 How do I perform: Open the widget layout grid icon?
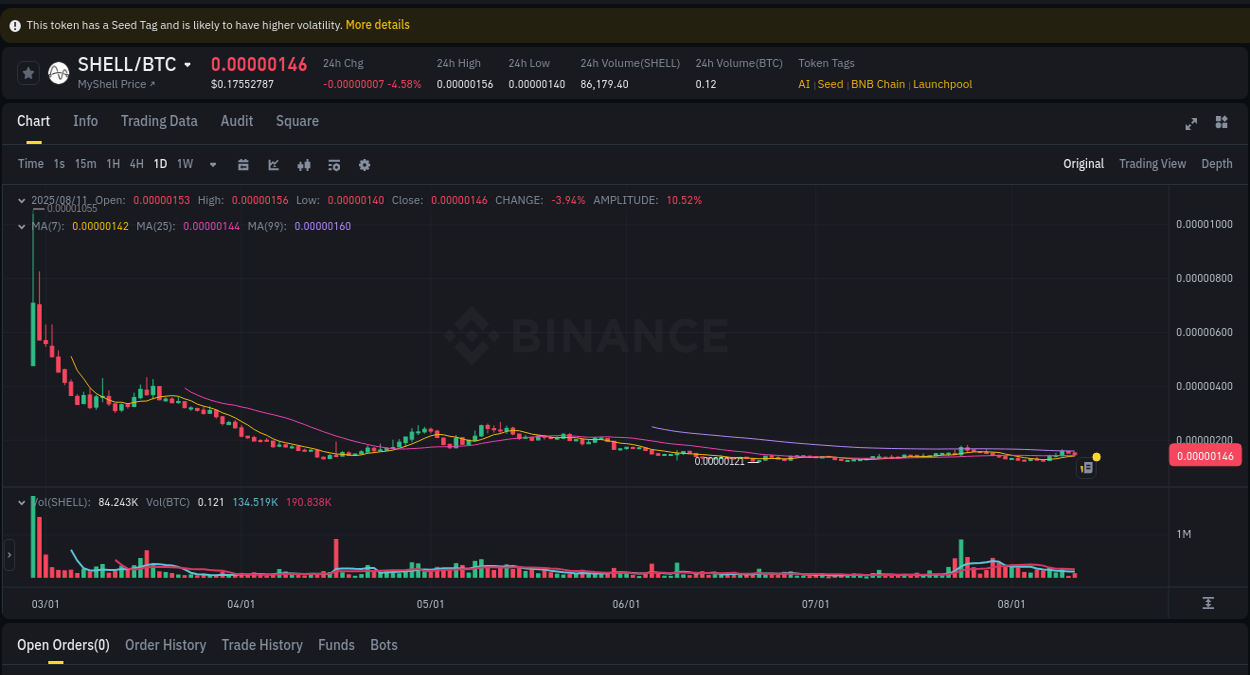(1221, 123)
